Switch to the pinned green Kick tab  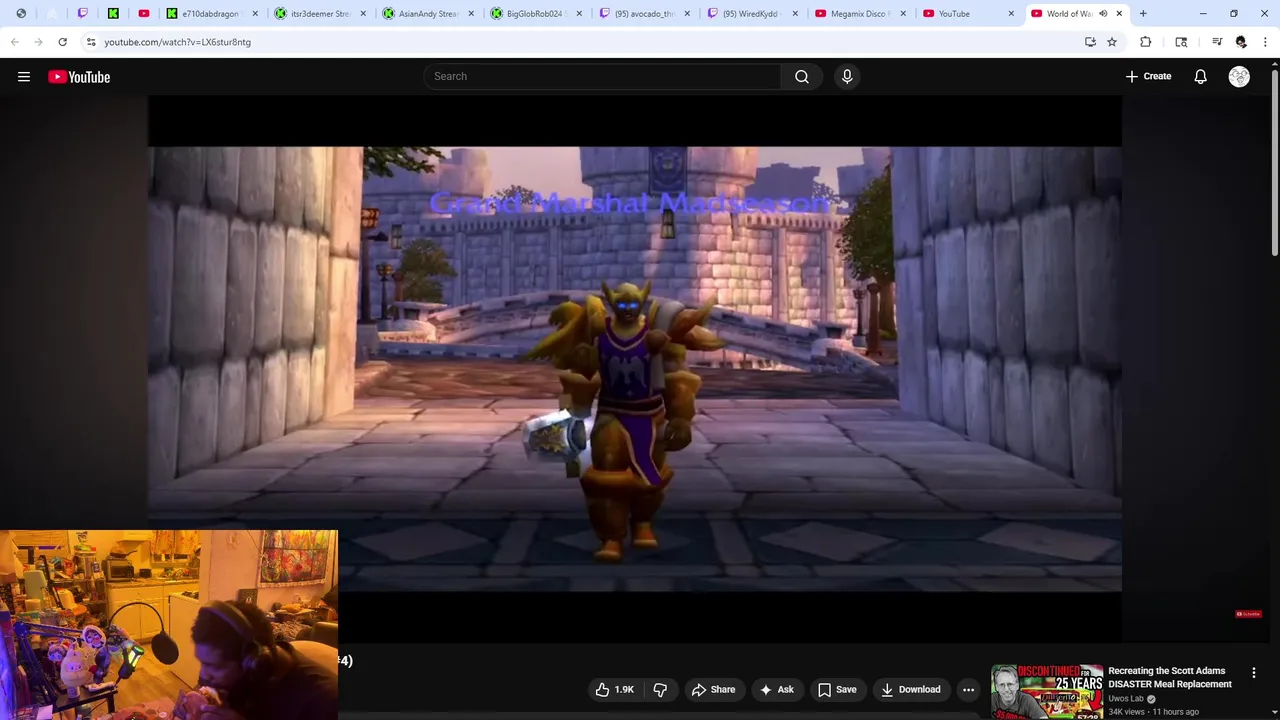113,14
